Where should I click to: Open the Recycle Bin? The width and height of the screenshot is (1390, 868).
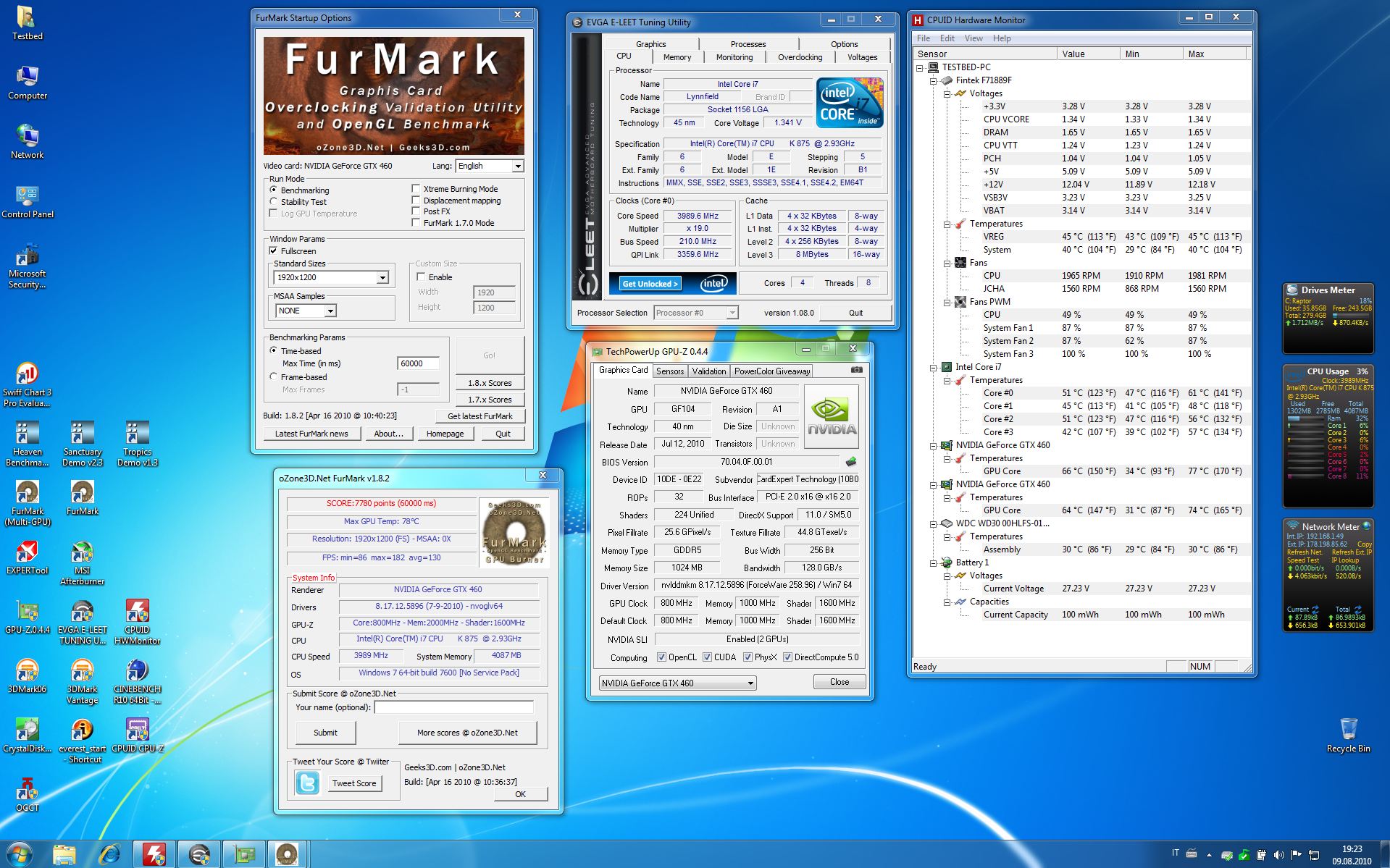pyautogui.click(x=1348, y=735)
